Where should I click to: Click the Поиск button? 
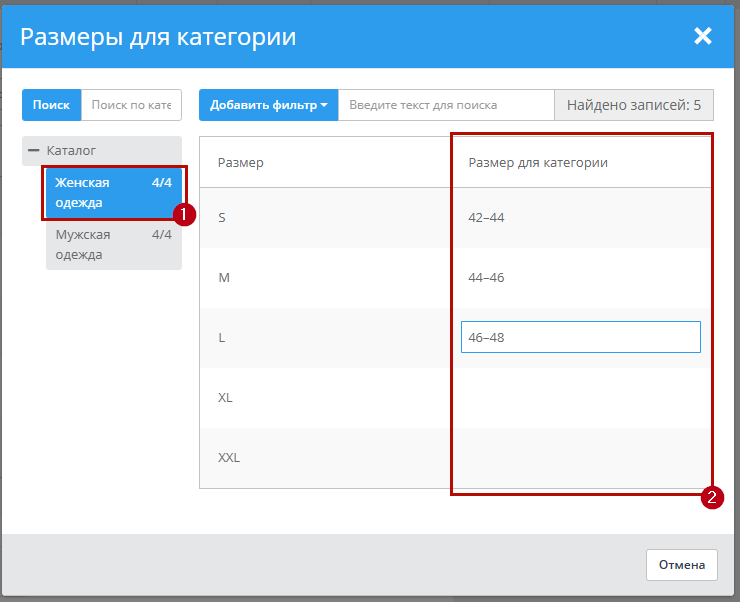tap(51, 105)
